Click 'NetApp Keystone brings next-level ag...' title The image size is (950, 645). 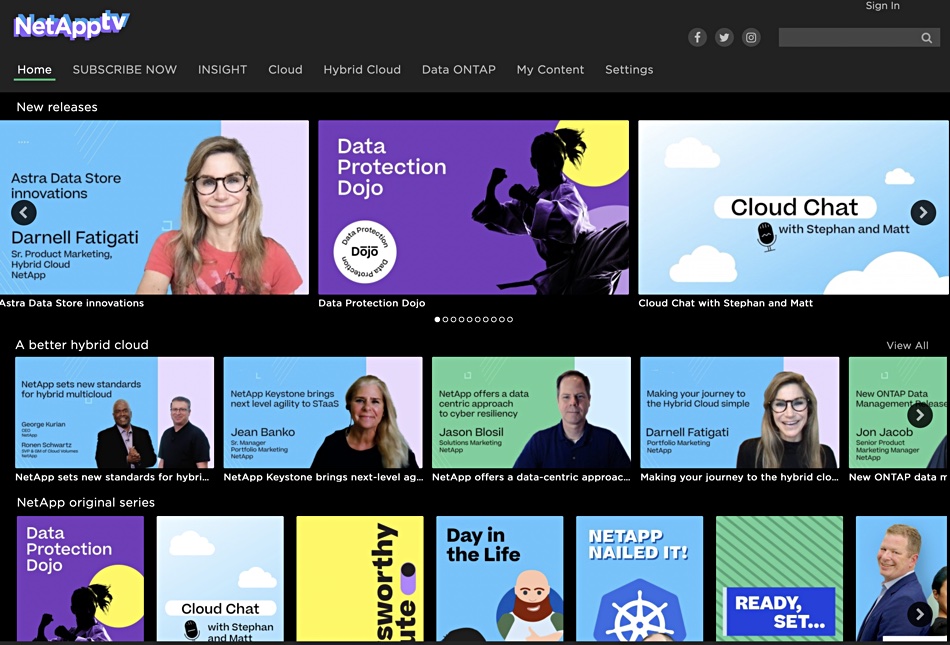coord(324,477)
